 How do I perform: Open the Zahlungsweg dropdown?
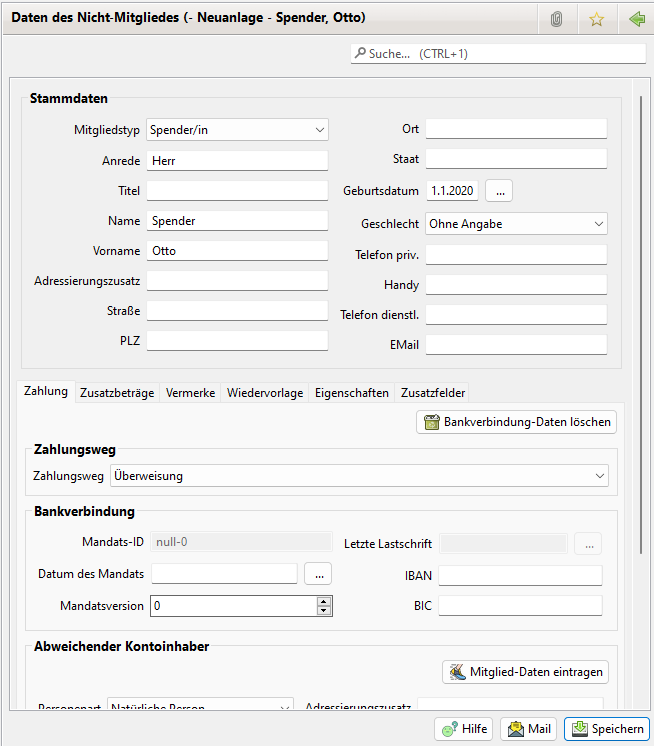coord(359,476)
